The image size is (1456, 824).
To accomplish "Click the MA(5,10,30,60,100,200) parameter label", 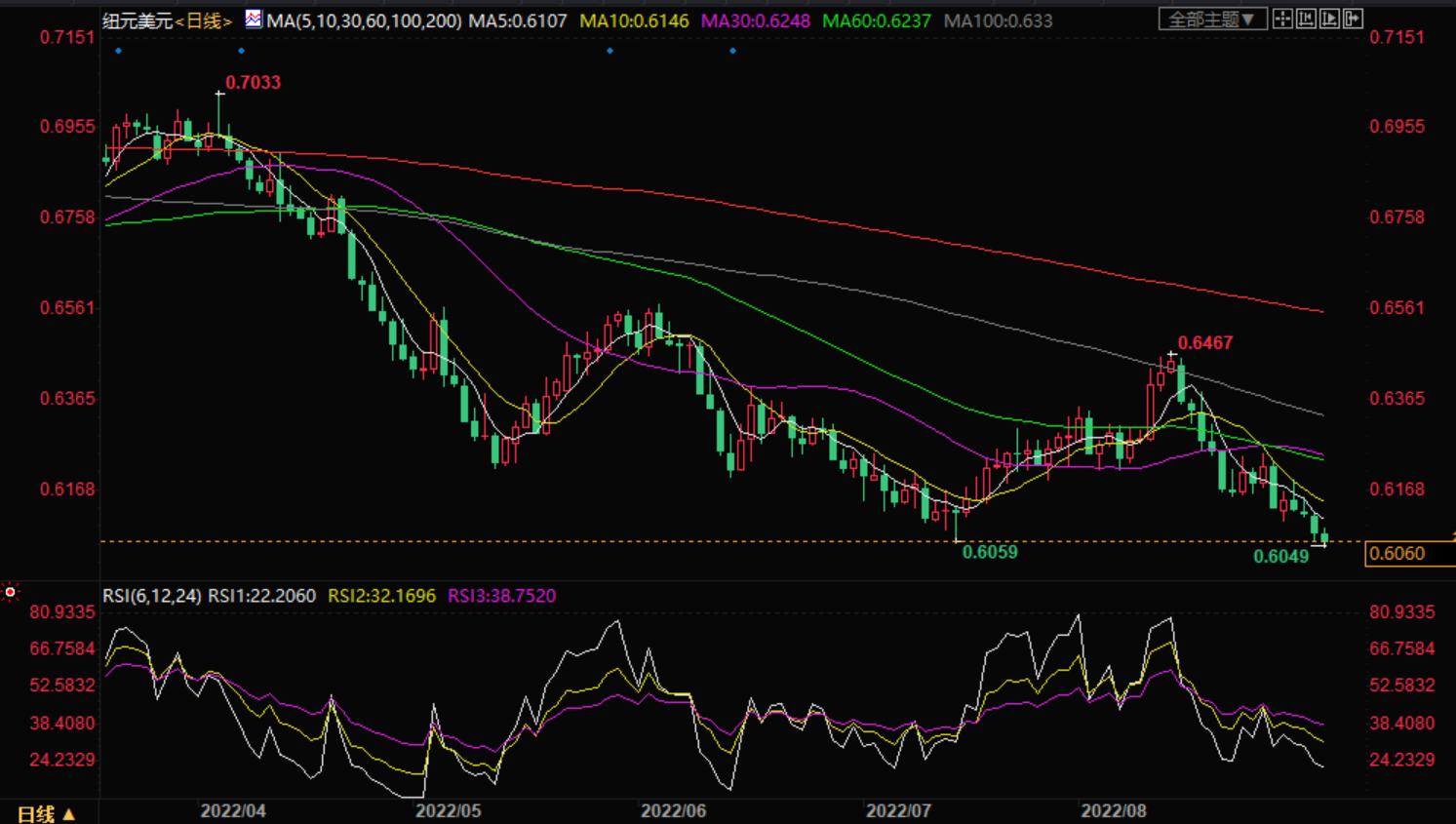I will click(x=364, y=20).
